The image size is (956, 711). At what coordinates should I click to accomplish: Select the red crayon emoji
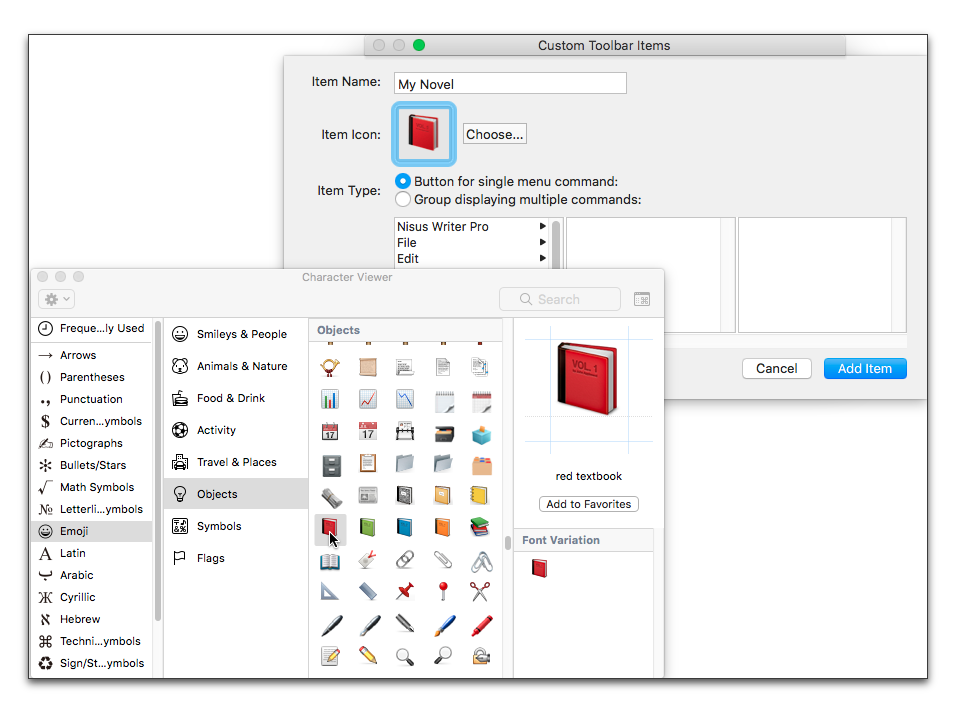(x=480, y=625)
